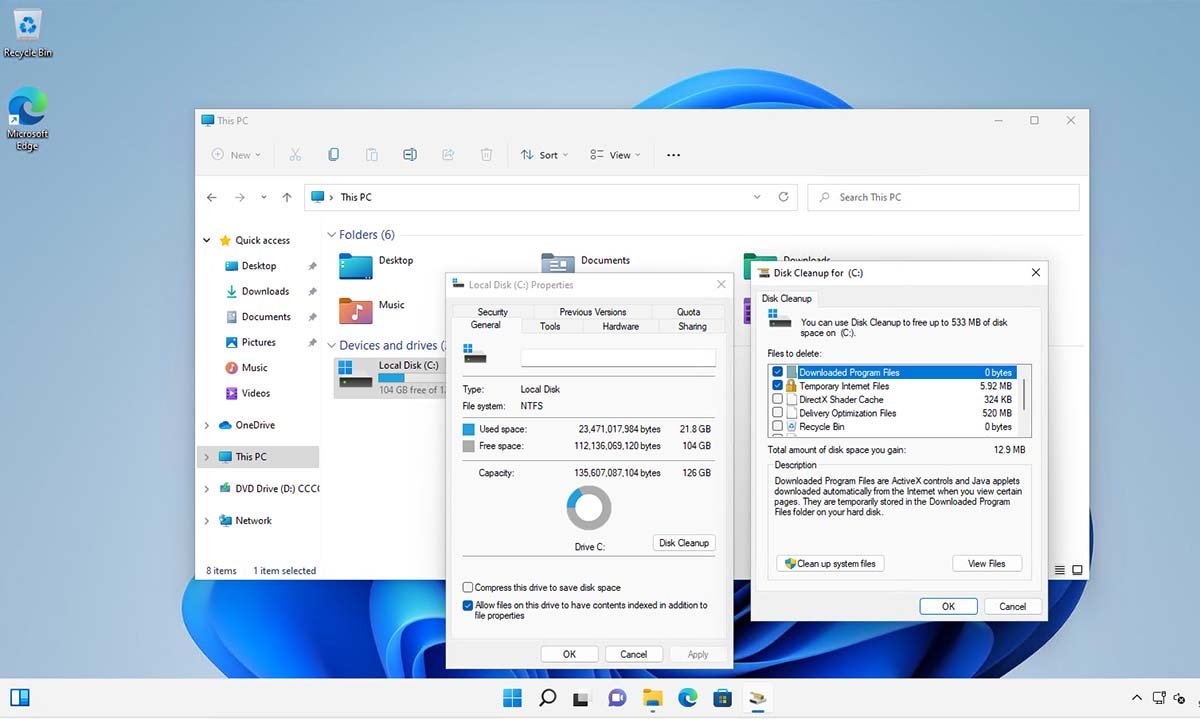Enable Compress this drive to save disk space

[466, 588]
